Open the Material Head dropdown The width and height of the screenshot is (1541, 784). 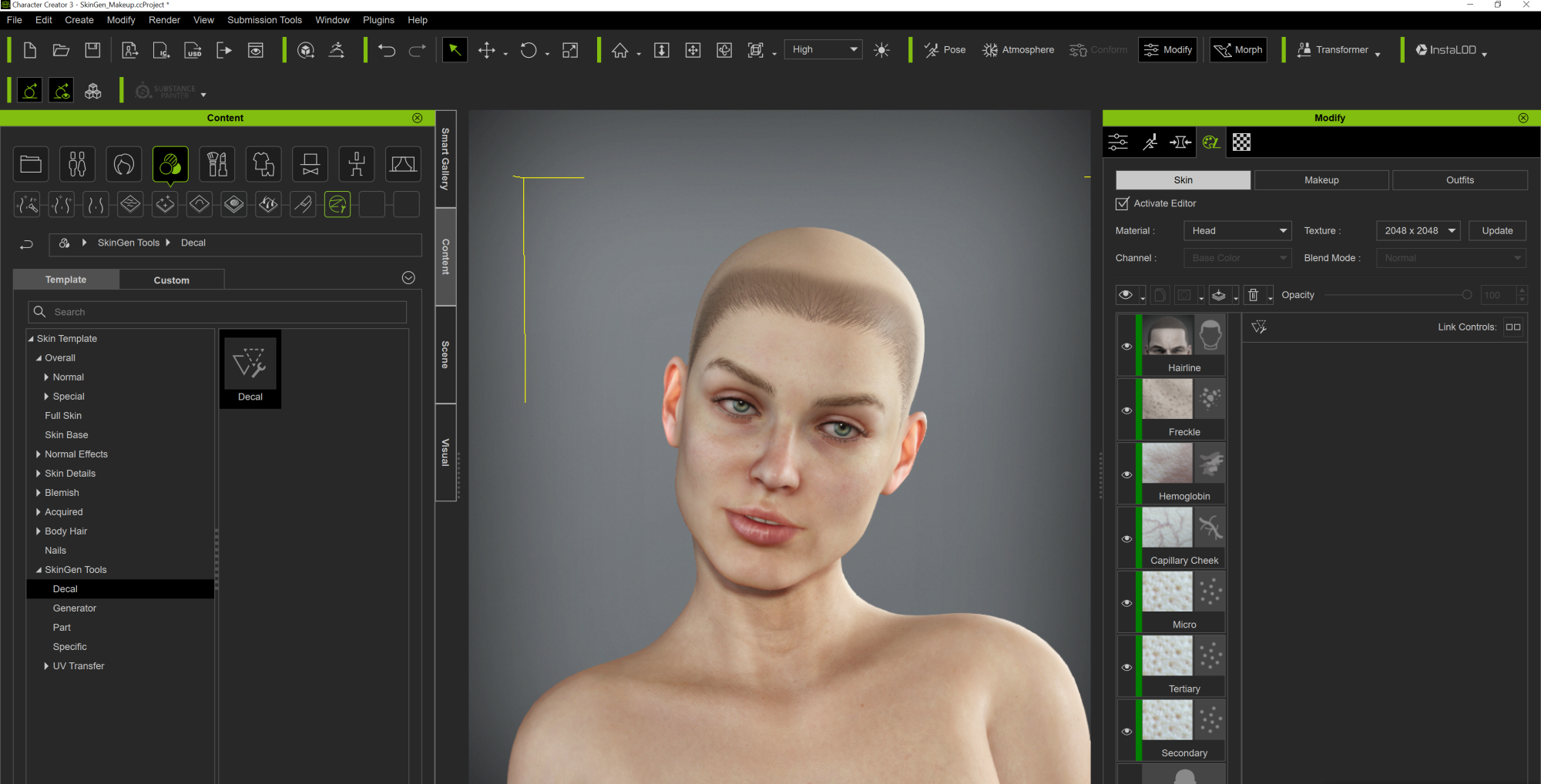tap(1237, 231)
